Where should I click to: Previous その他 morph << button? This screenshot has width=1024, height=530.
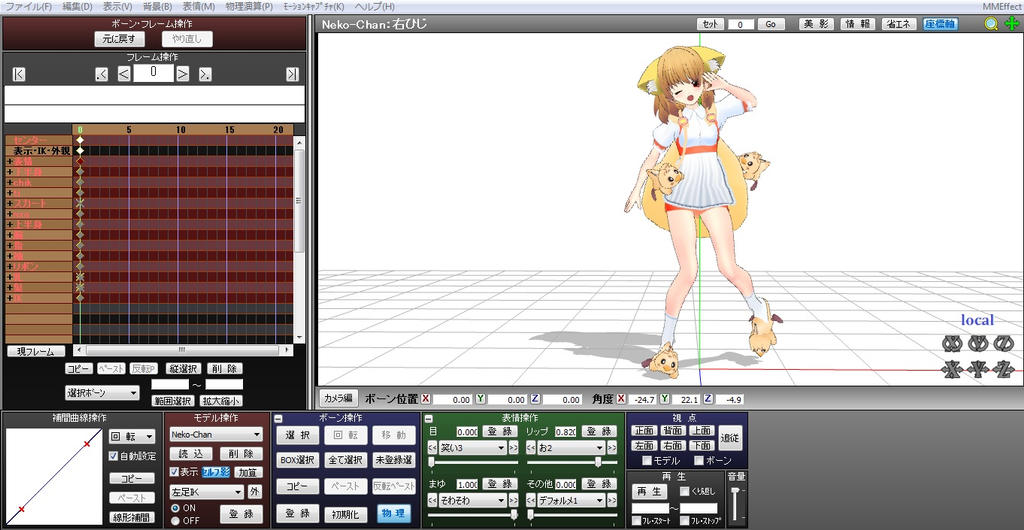pyautogui.click(x=531, y=501)
